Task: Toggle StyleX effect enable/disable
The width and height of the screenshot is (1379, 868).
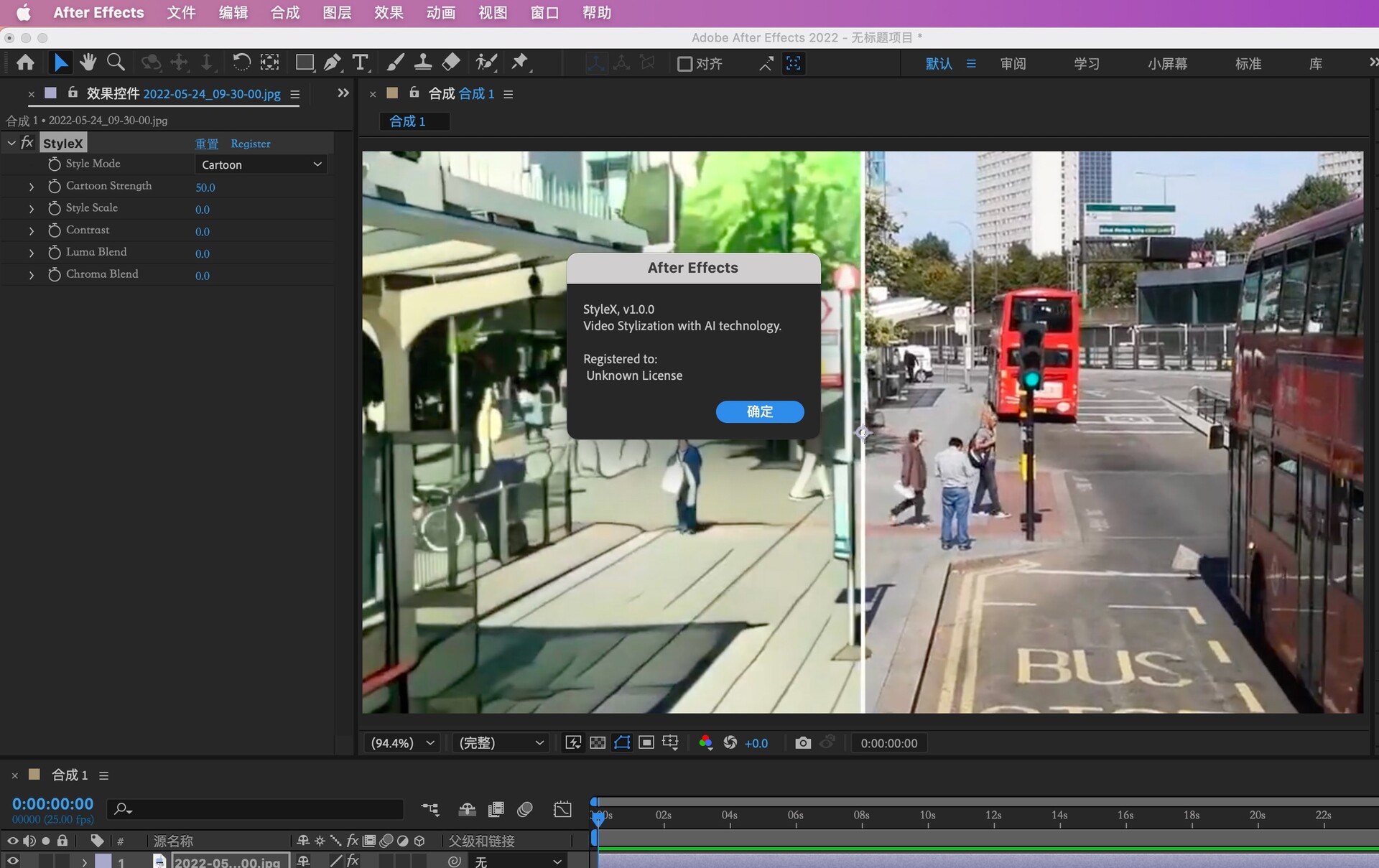Action: click(x=23, y=142)
